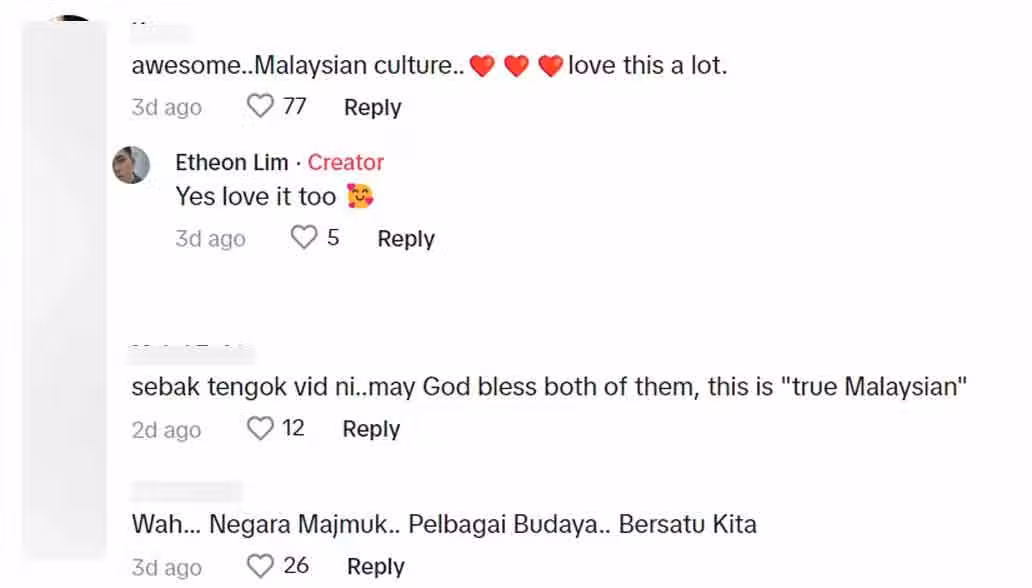Image resolution: width=1032 pixels, height=588 pixels.
Task: Click the 26 like count
Action: click(296, 566)
